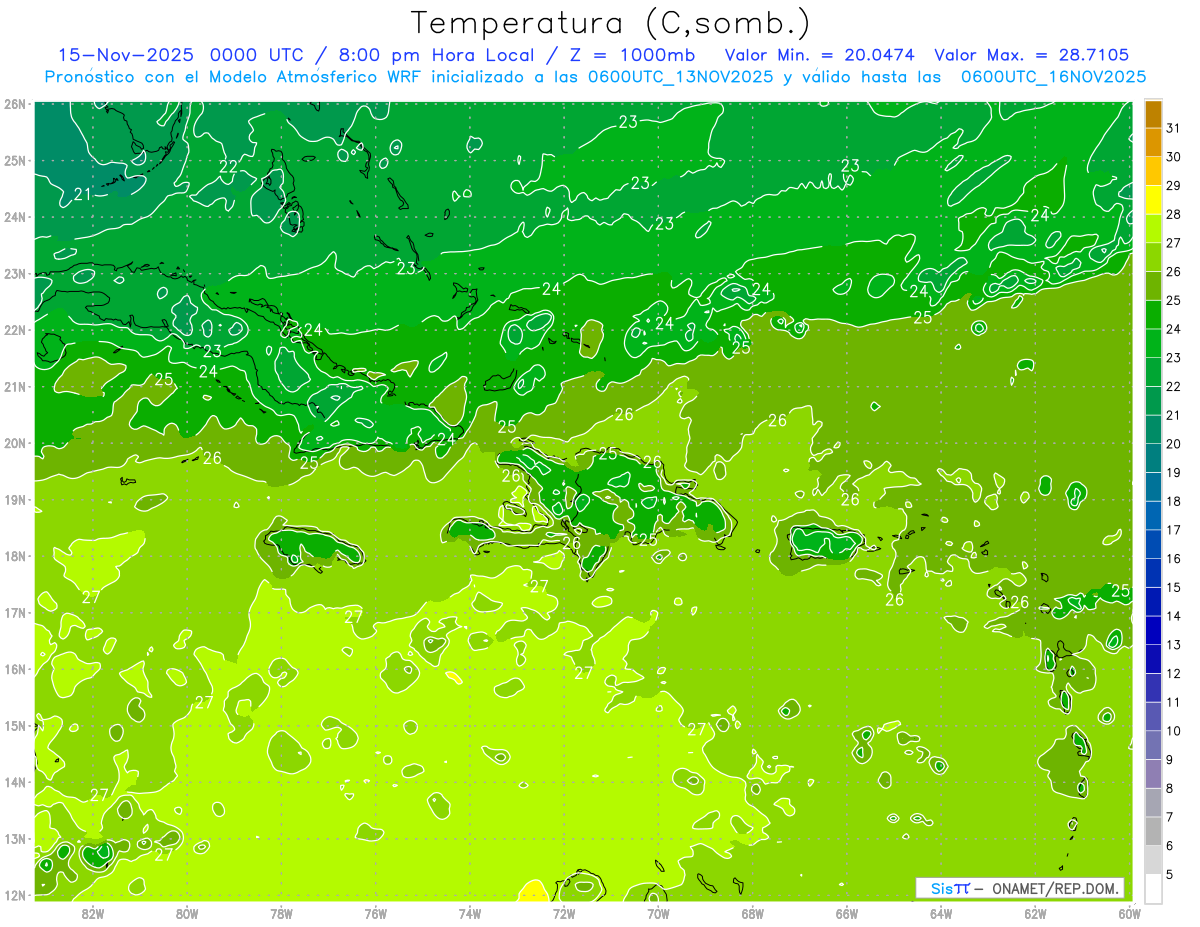
Task: Click the 66W longitude axis label
Action: tap(847, 913)
